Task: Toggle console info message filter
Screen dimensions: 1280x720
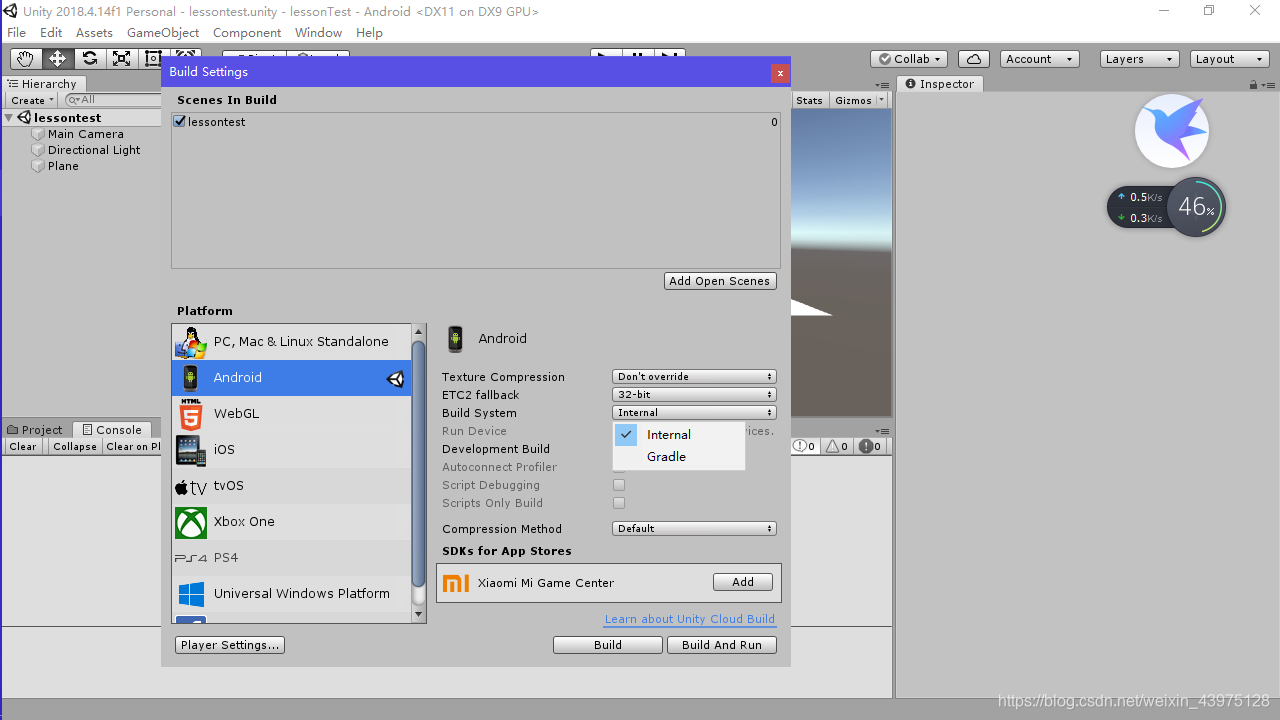Action: pos(806,447)
